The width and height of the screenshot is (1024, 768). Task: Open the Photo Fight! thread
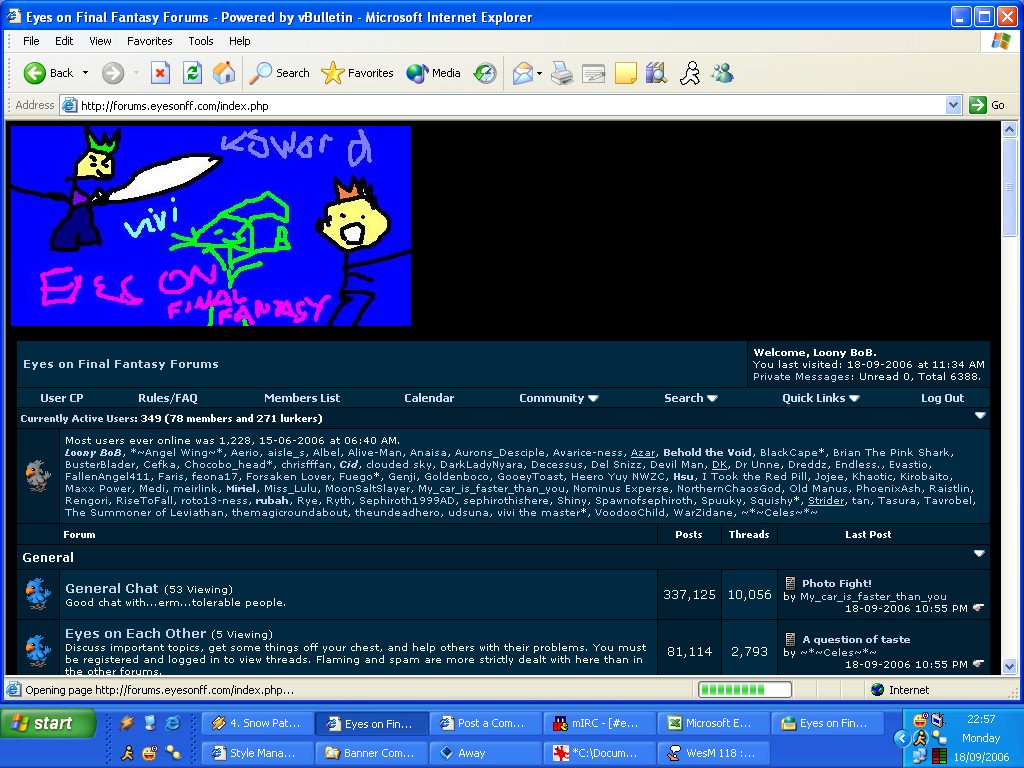click(x=837, y=584)
